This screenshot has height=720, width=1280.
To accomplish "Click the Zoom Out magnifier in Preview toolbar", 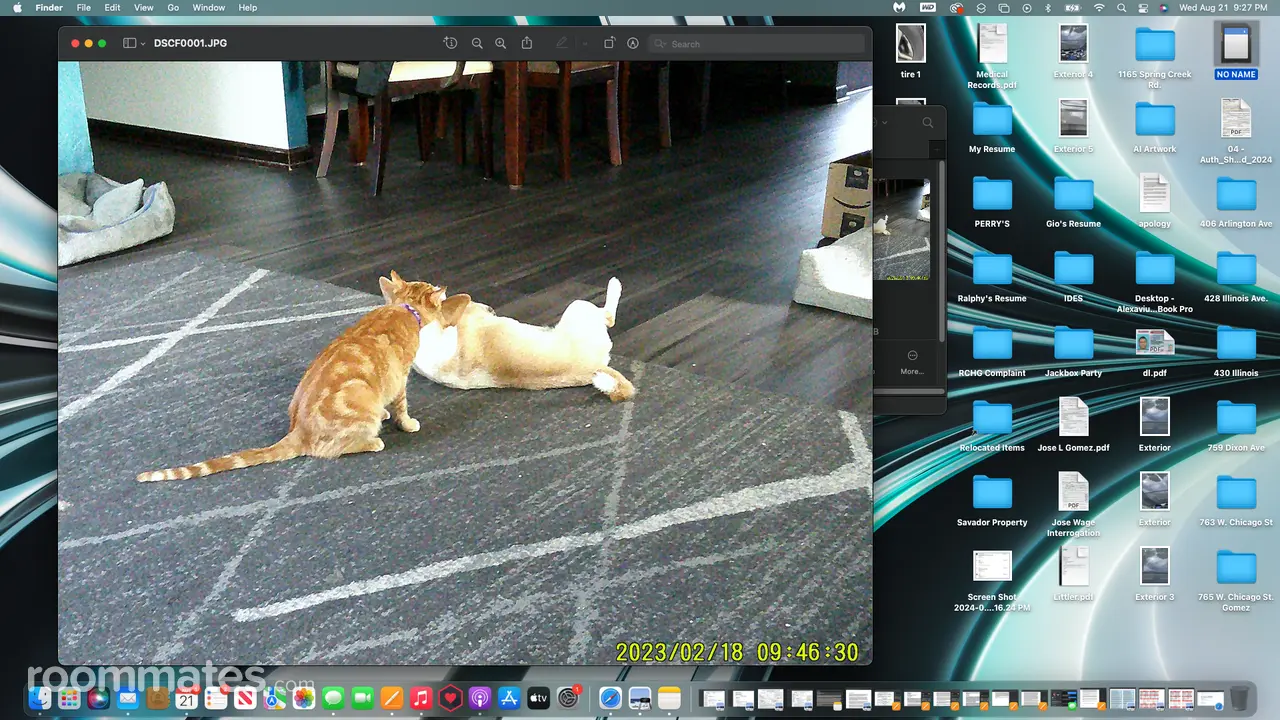I will [x=477, y=44].
